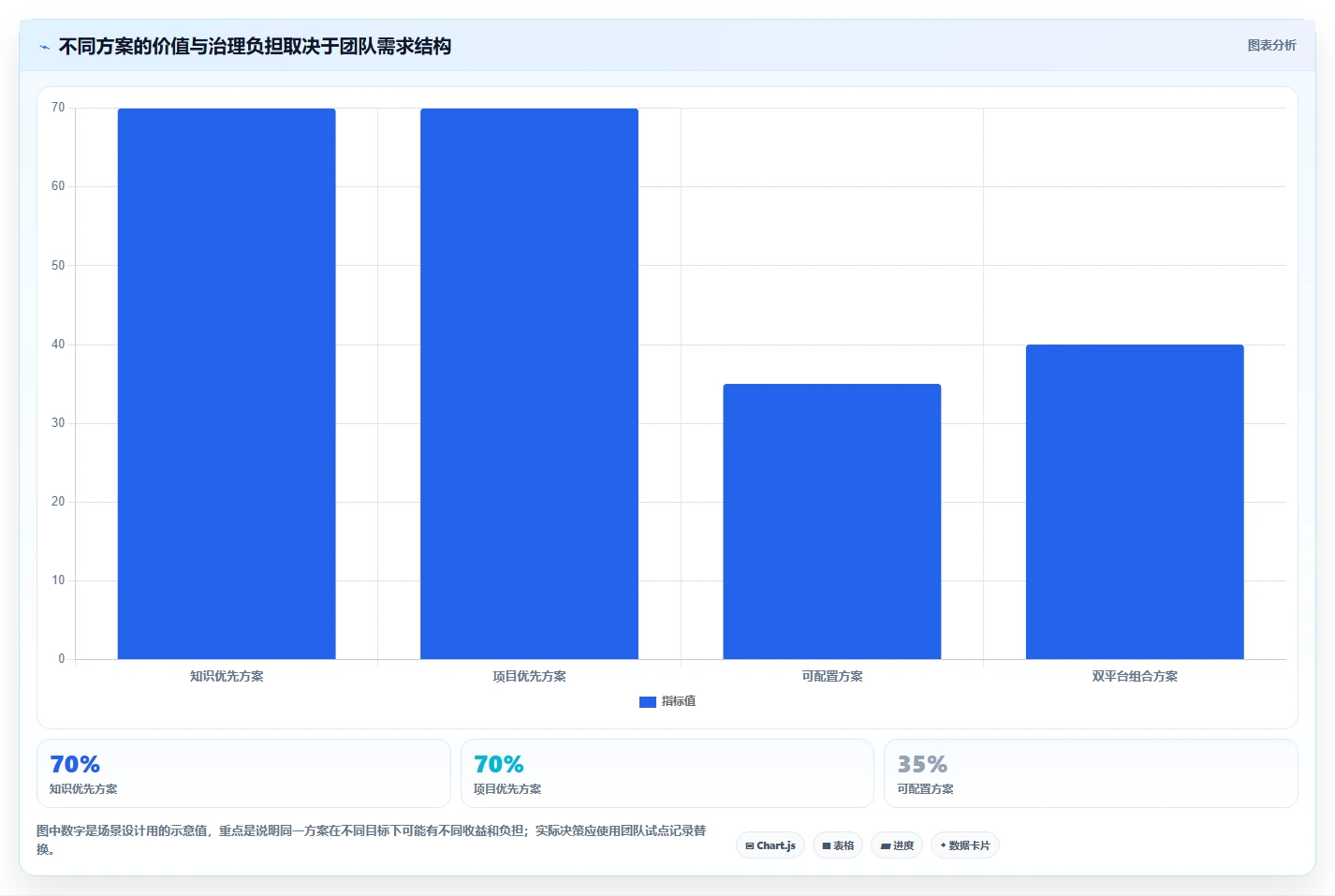Click the blue 指标值 legend color box

click(x=647, y=701)
